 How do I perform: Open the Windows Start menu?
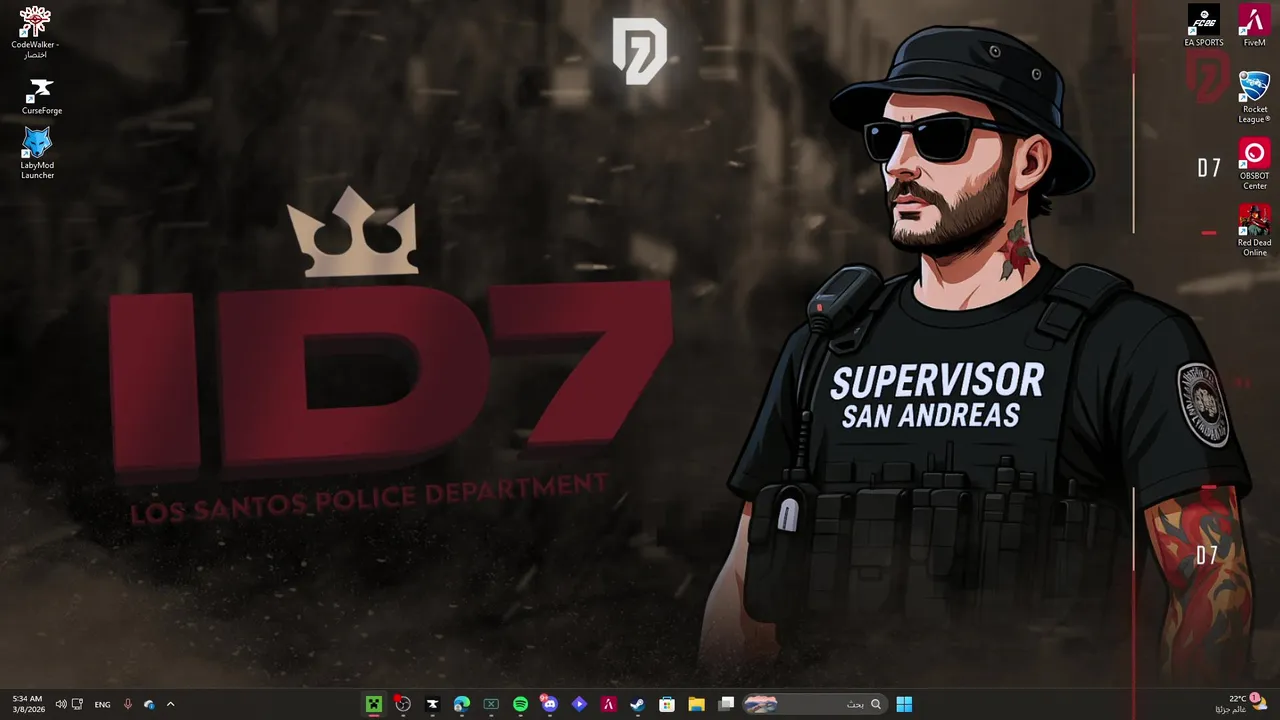tap(904, 704)
